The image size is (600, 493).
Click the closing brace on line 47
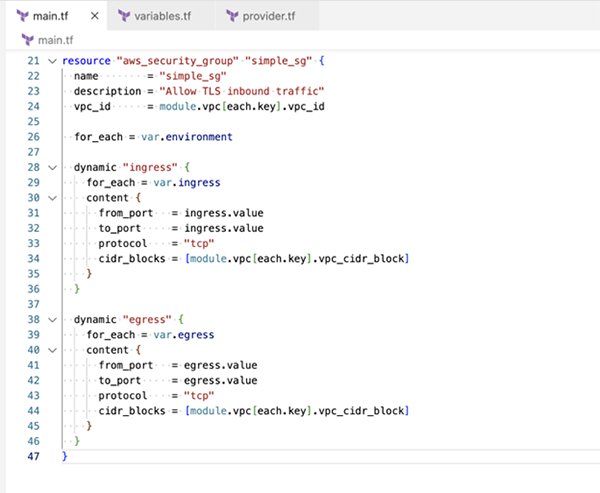click(64, 456)
